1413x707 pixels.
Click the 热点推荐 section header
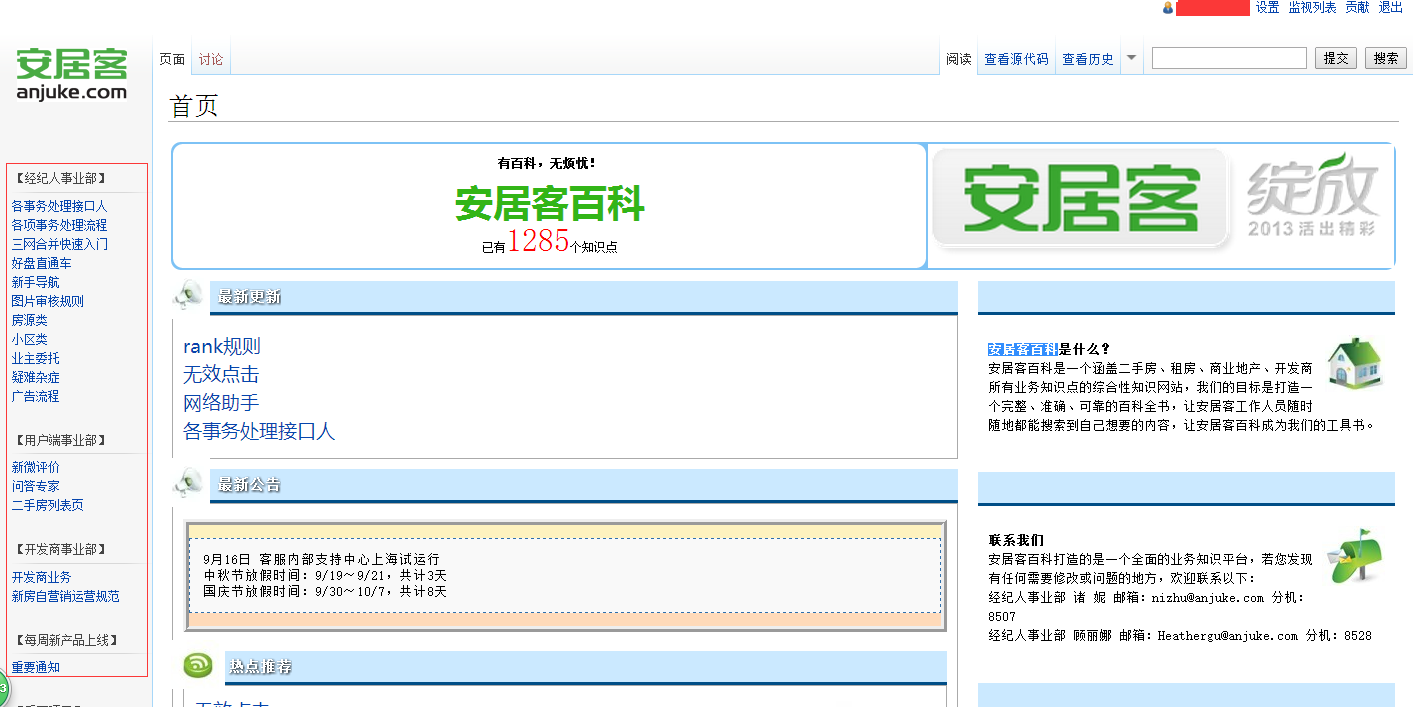[586, 667]
